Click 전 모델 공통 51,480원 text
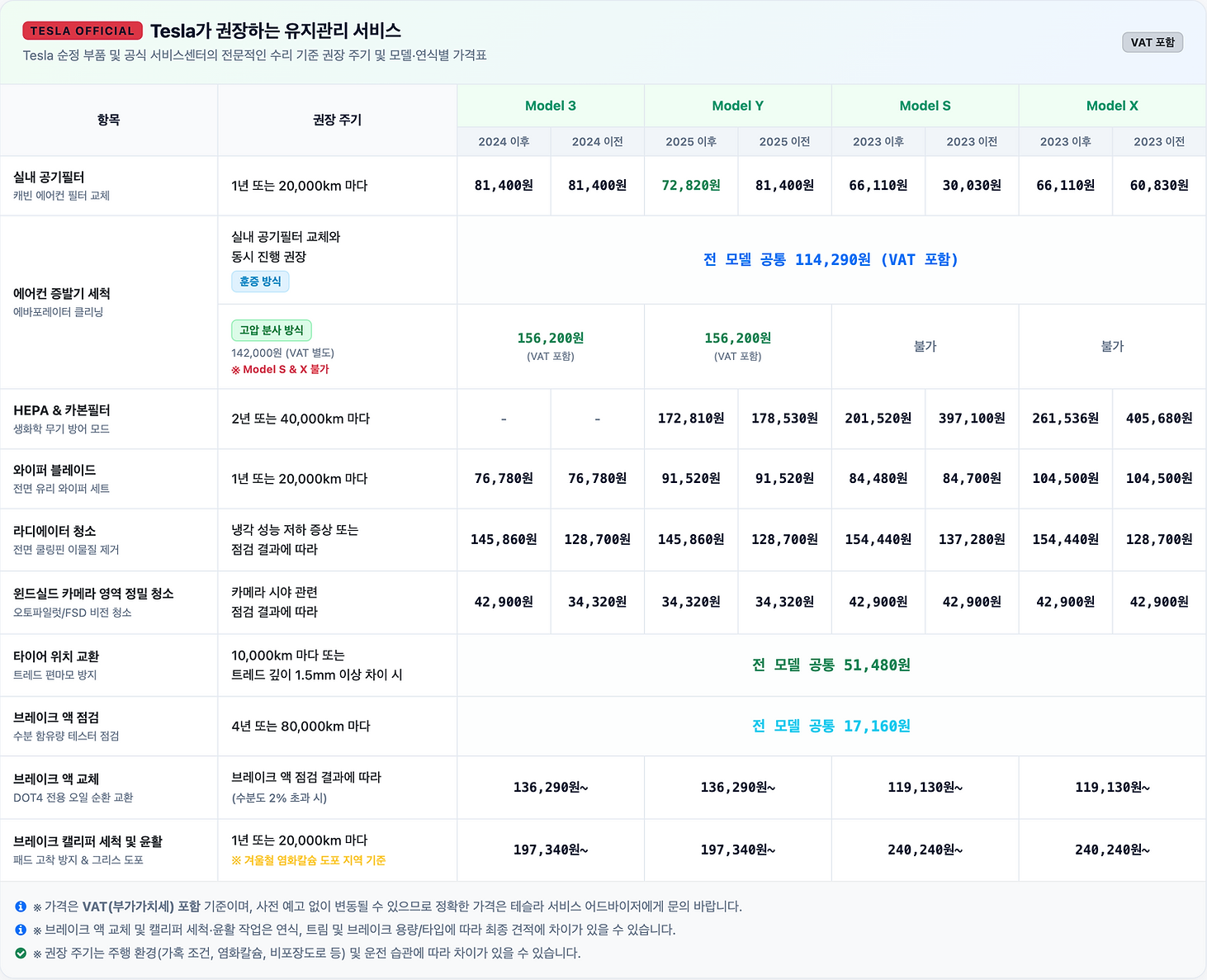Image resolution: width=1207 pixels, height=980 pixels. click(831, 665)
